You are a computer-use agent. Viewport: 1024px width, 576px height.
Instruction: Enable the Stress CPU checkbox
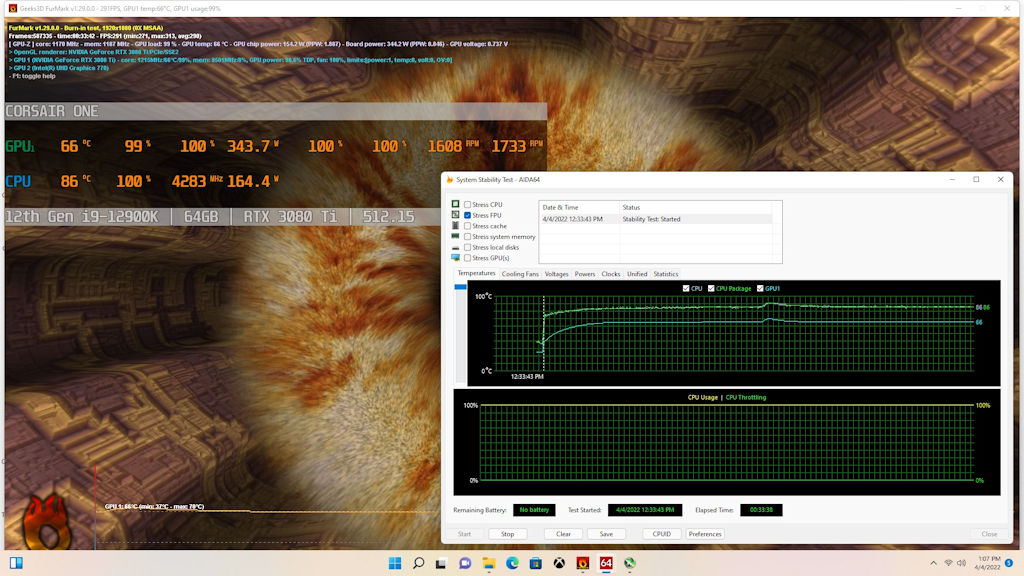point(468,204)
